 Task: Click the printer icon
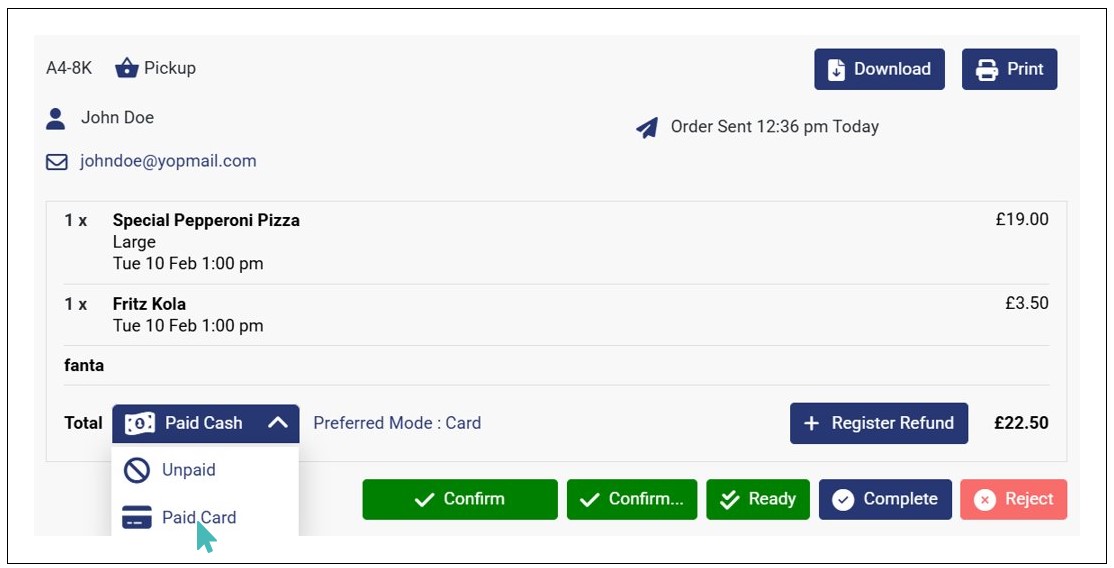tap(987, 70)
